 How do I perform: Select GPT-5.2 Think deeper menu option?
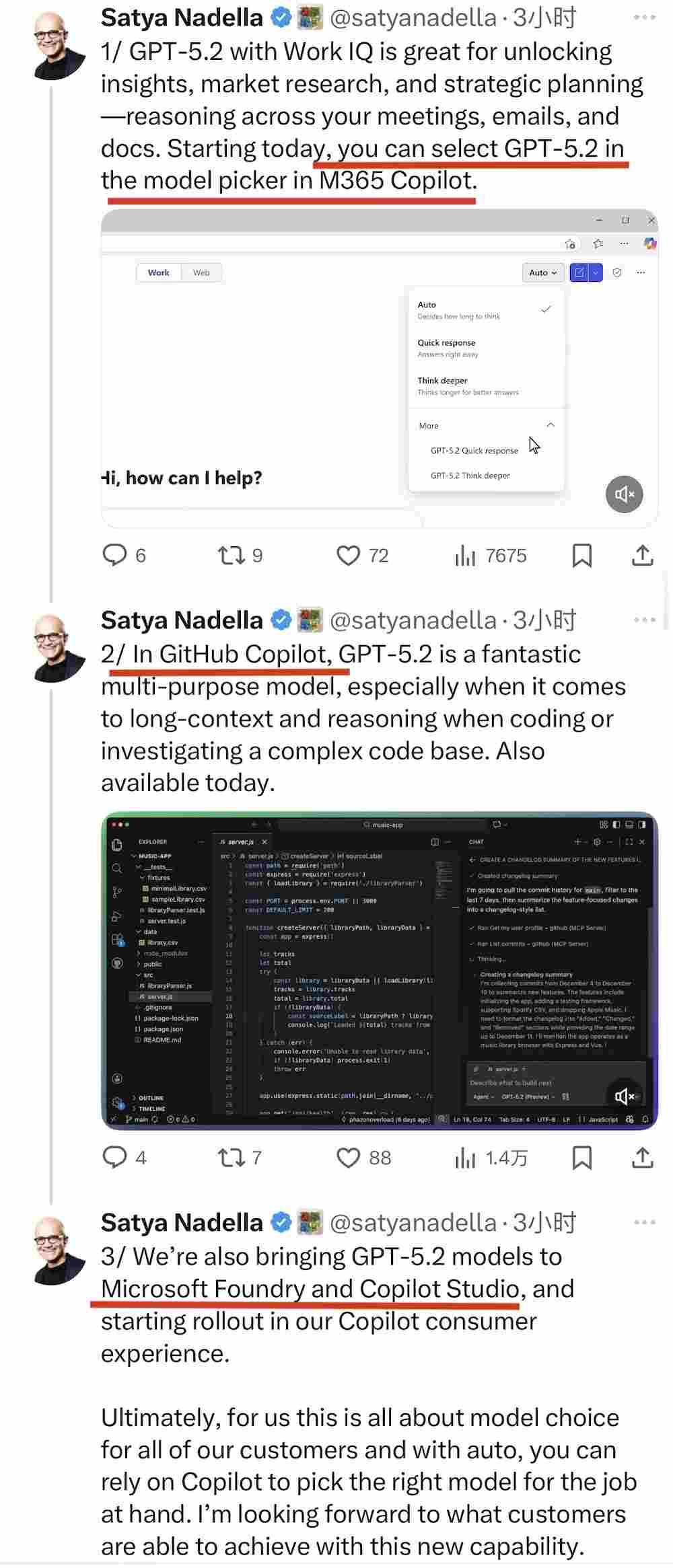[x=470, y=476]
